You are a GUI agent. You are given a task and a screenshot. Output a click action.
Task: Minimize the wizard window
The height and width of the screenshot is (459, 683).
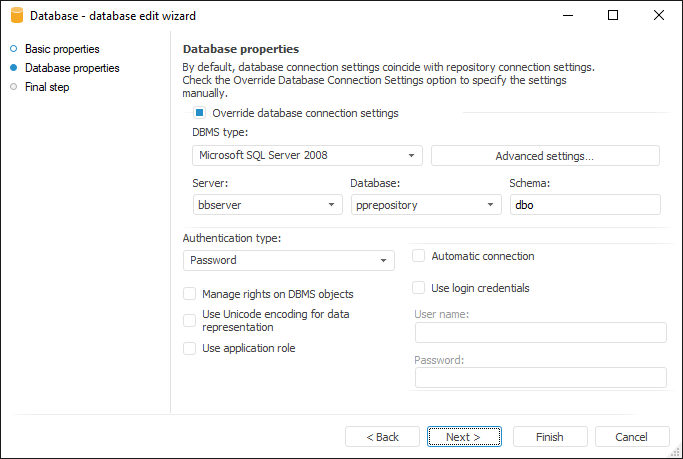coord(567,16)
